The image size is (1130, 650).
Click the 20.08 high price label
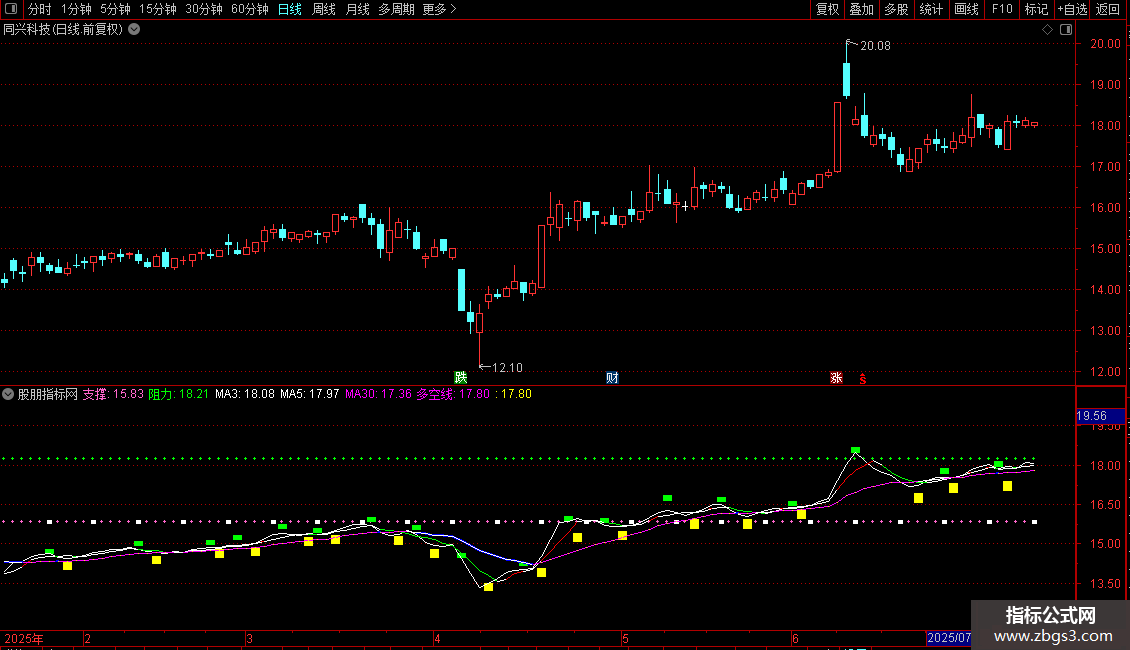(x=875, y=46)
